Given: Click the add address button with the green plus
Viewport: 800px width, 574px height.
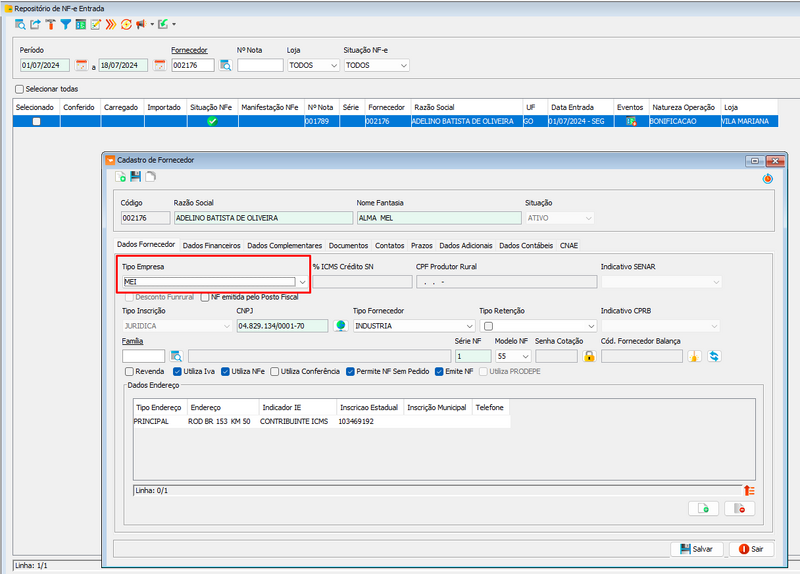Looking at the screenshot, I should [x=703, y=509].
